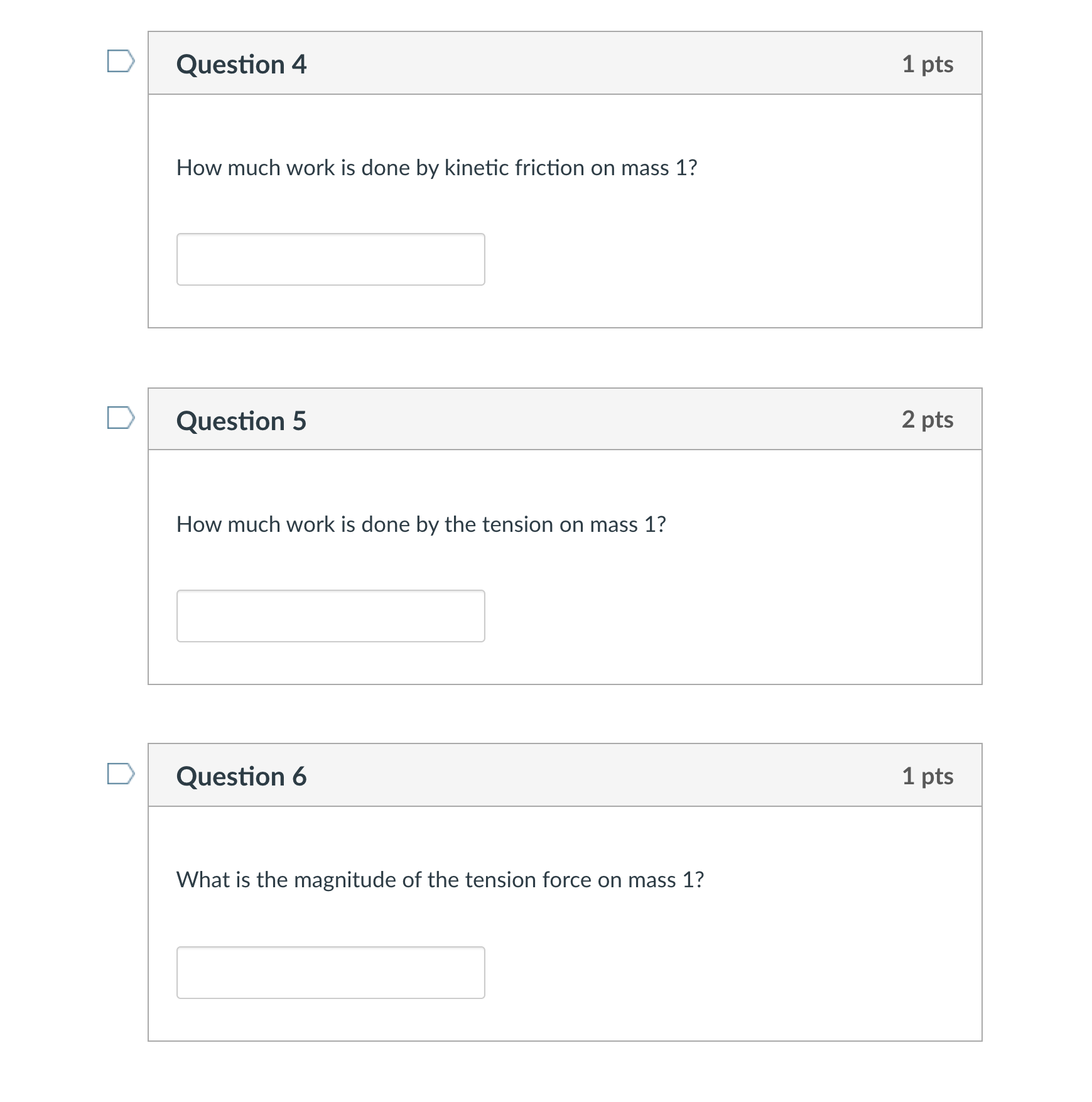Focus the tension work answer field
Viewport: 1092px width, 1102px height.
click(331, 616)
